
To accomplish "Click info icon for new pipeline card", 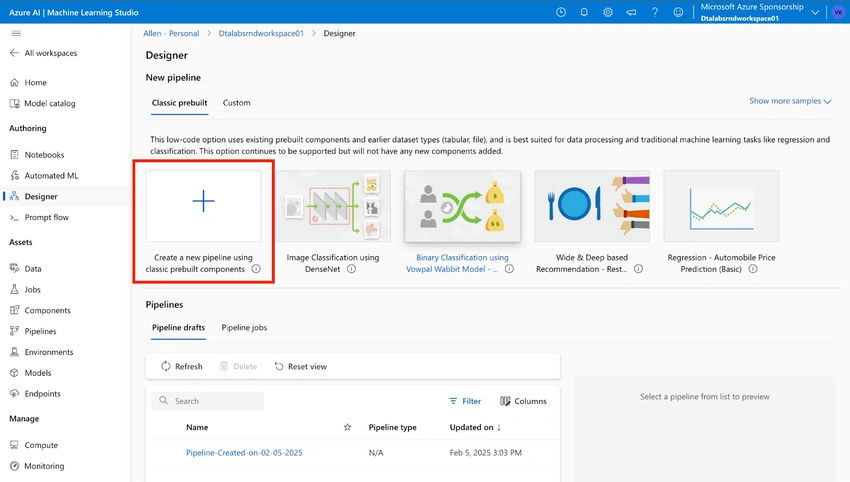I will click(x=256, y=269).
